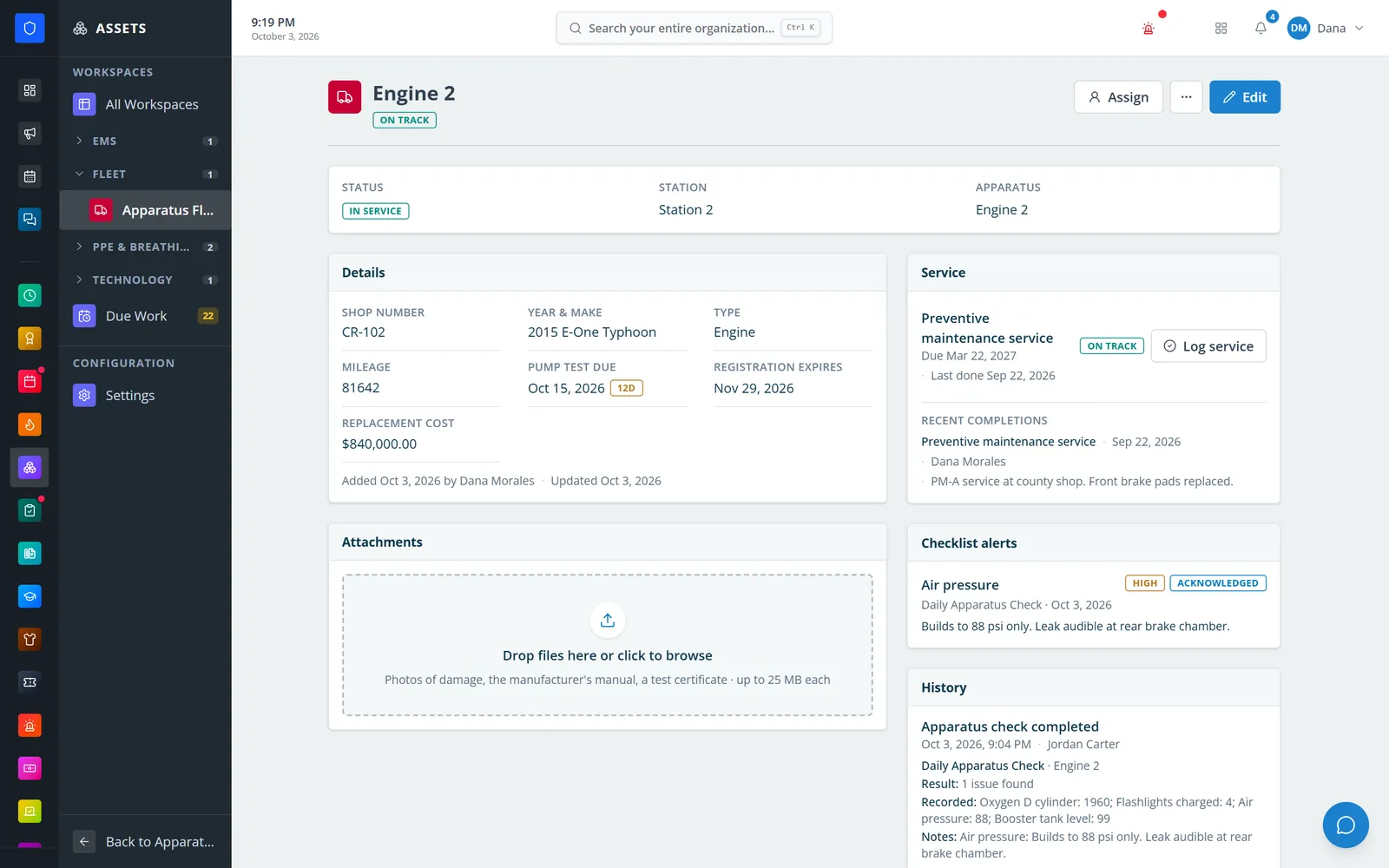
Task: Click the red siren alert icon in header
Action: pyautogui.click(x=1149, y=29)
